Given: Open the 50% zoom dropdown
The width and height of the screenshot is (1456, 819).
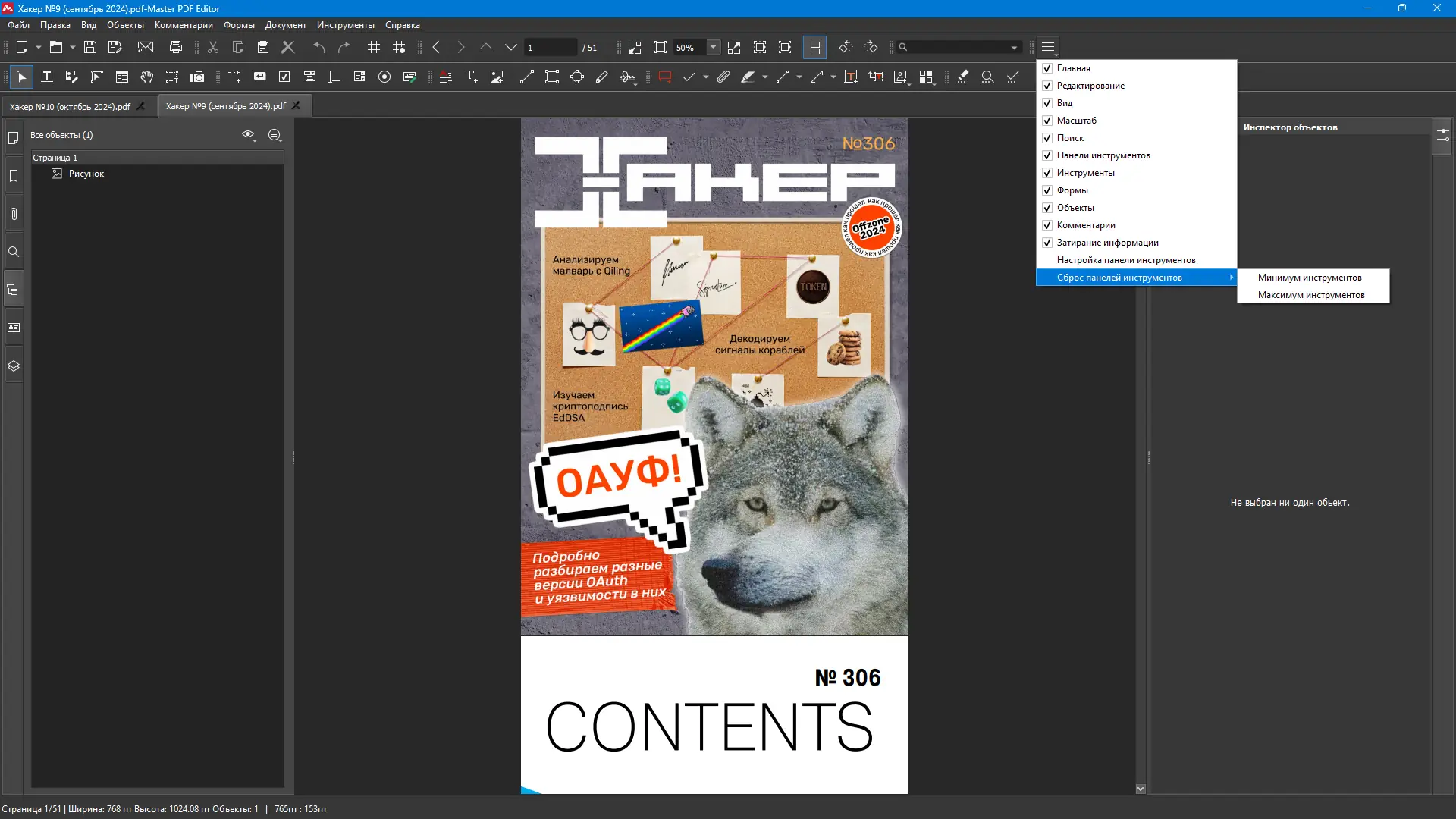Looking at the screenshot, I should tap(713, 47).
